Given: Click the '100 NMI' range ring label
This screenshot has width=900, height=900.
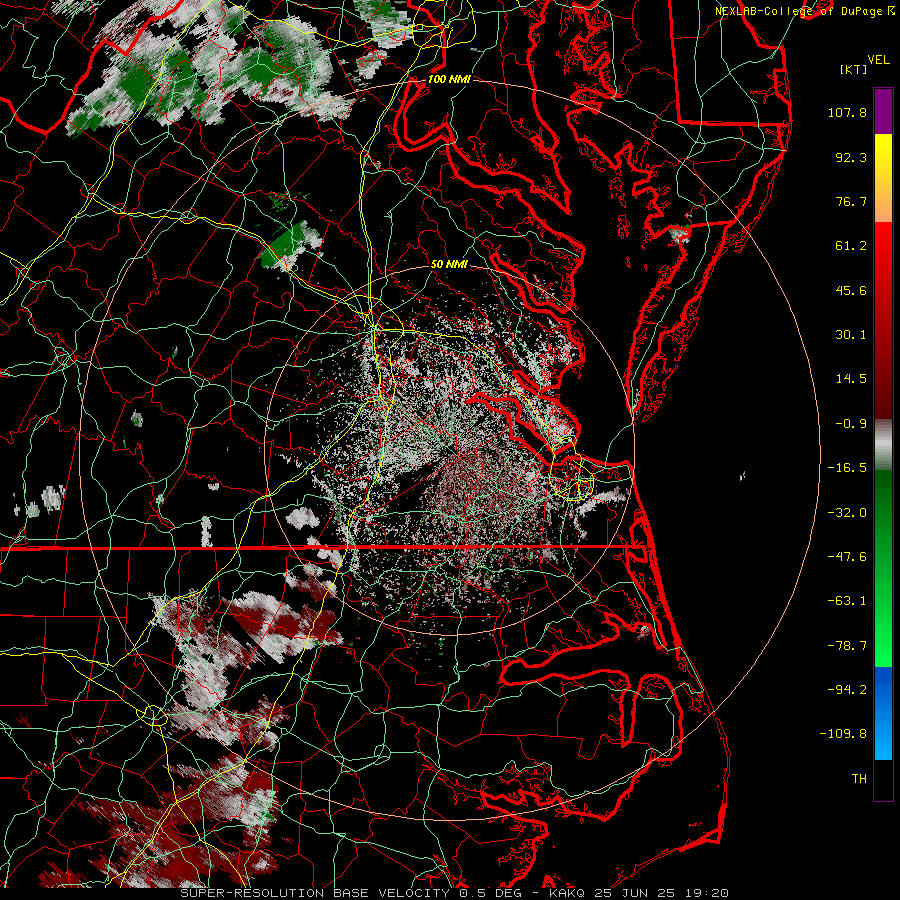Looking at the screenshot, I should point(448,79).
